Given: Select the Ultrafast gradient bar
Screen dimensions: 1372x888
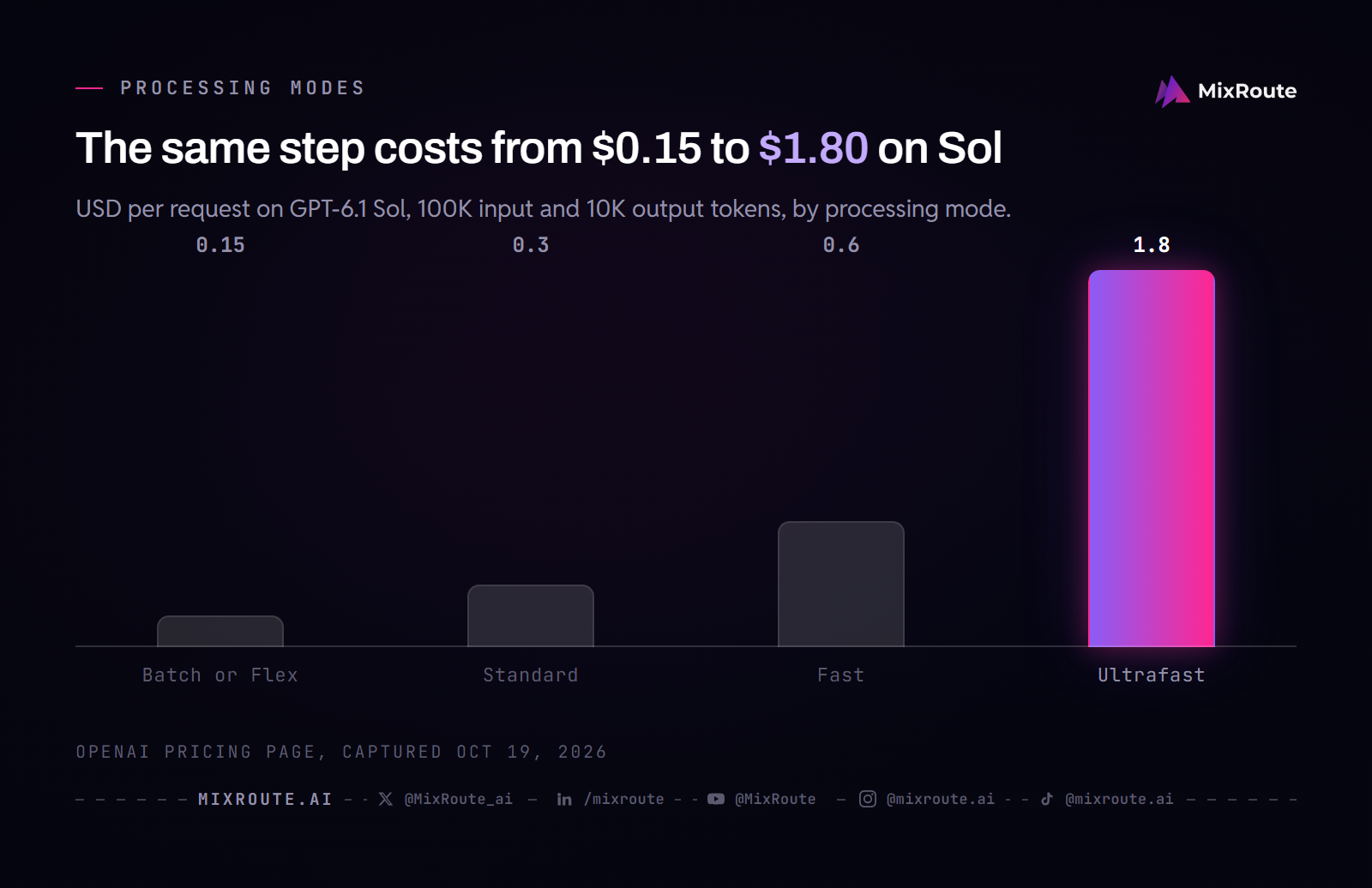Looking at the screenshot, I should (x=1152, y=459).
